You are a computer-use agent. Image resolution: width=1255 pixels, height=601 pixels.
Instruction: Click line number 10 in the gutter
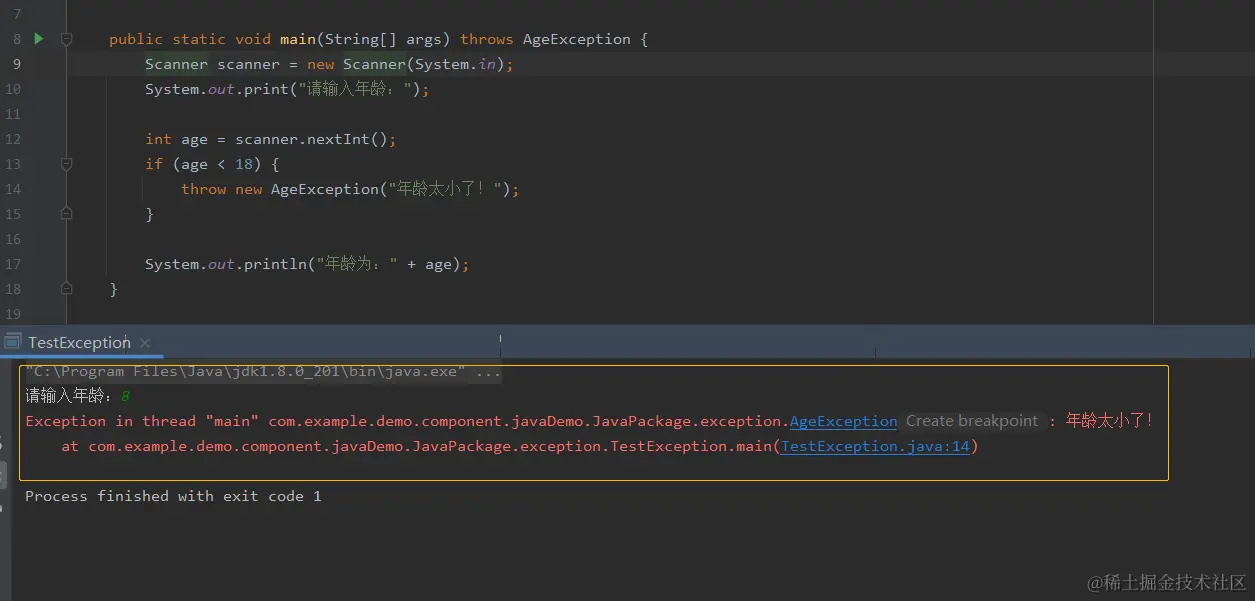[12, 89]
